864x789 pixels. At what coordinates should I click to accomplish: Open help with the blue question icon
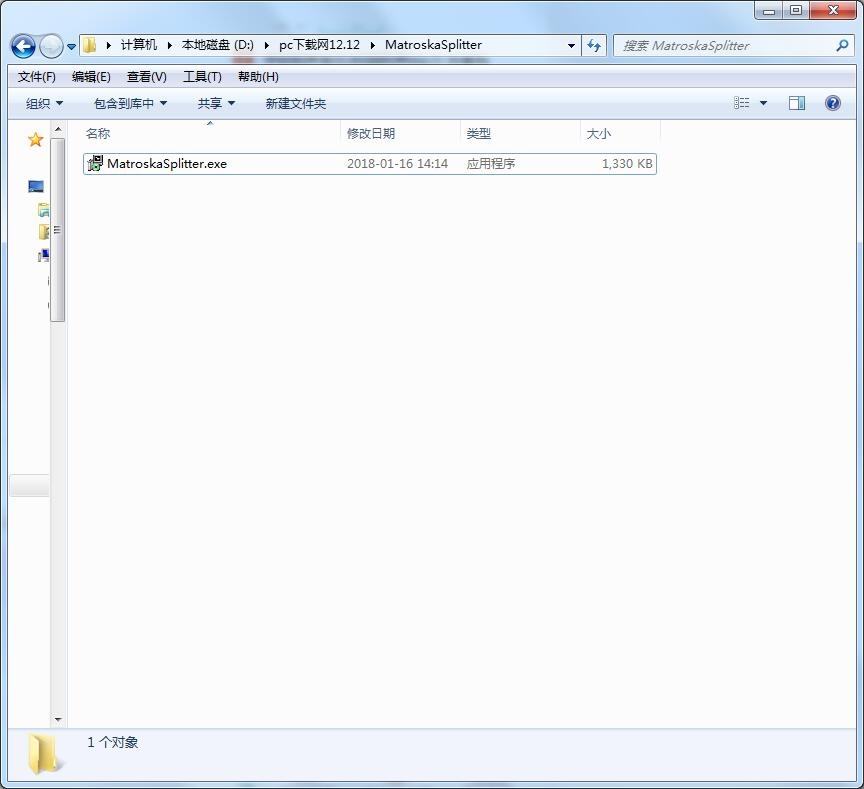click(x=832, y=103)
